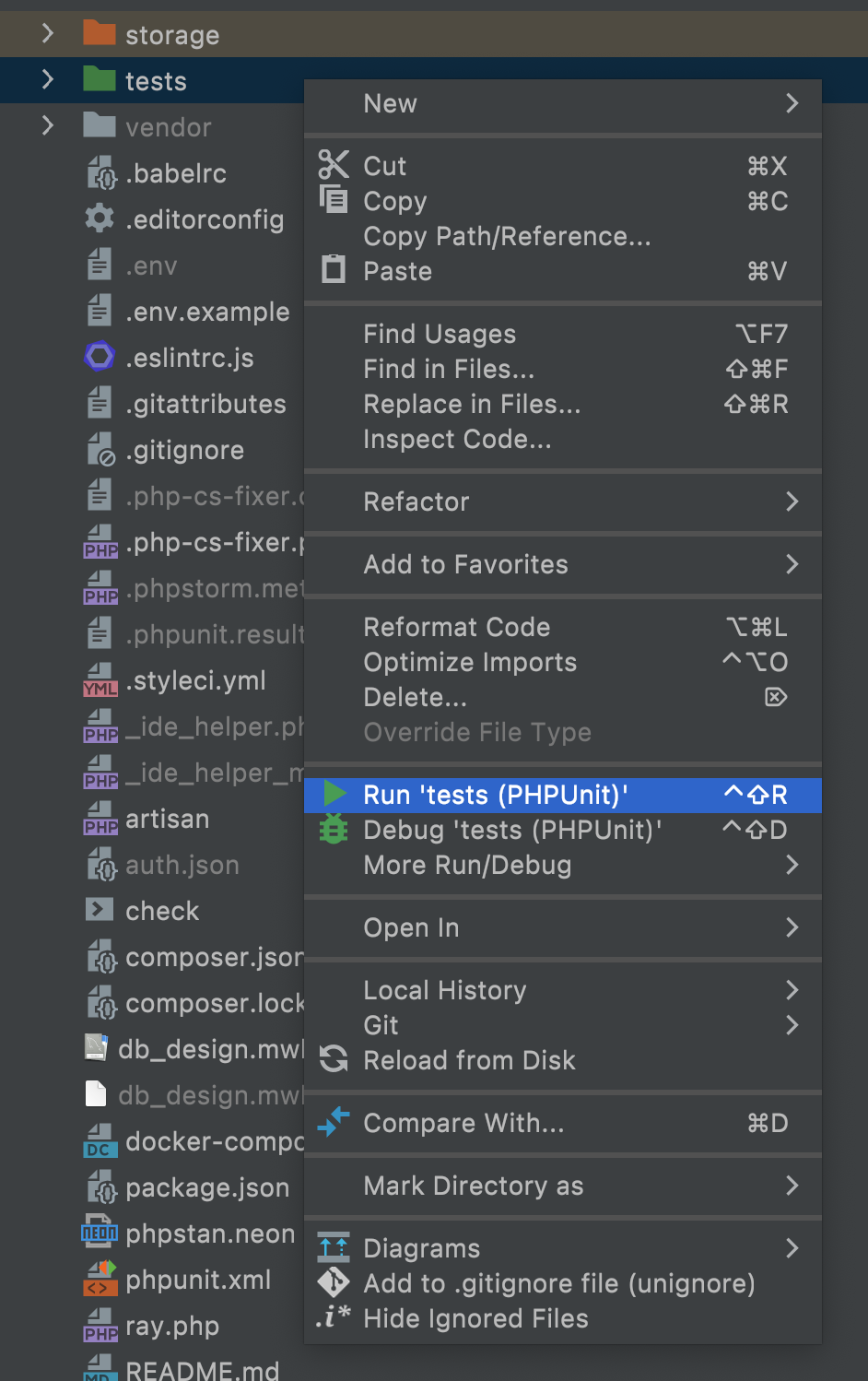
Task: Click the Paste clipboard icon
Action: coord(333,270)
